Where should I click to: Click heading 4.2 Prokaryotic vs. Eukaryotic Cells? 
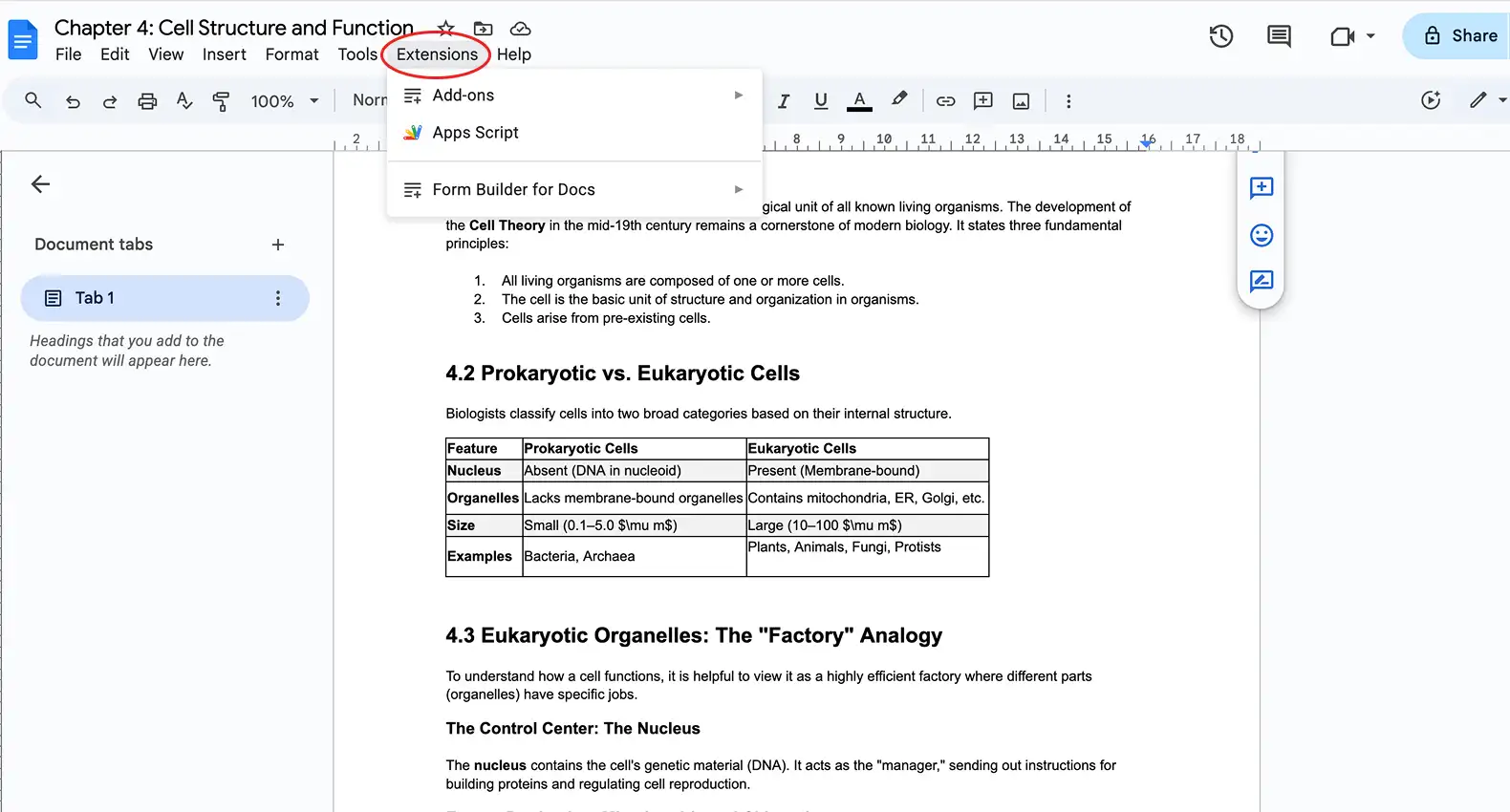622,374
